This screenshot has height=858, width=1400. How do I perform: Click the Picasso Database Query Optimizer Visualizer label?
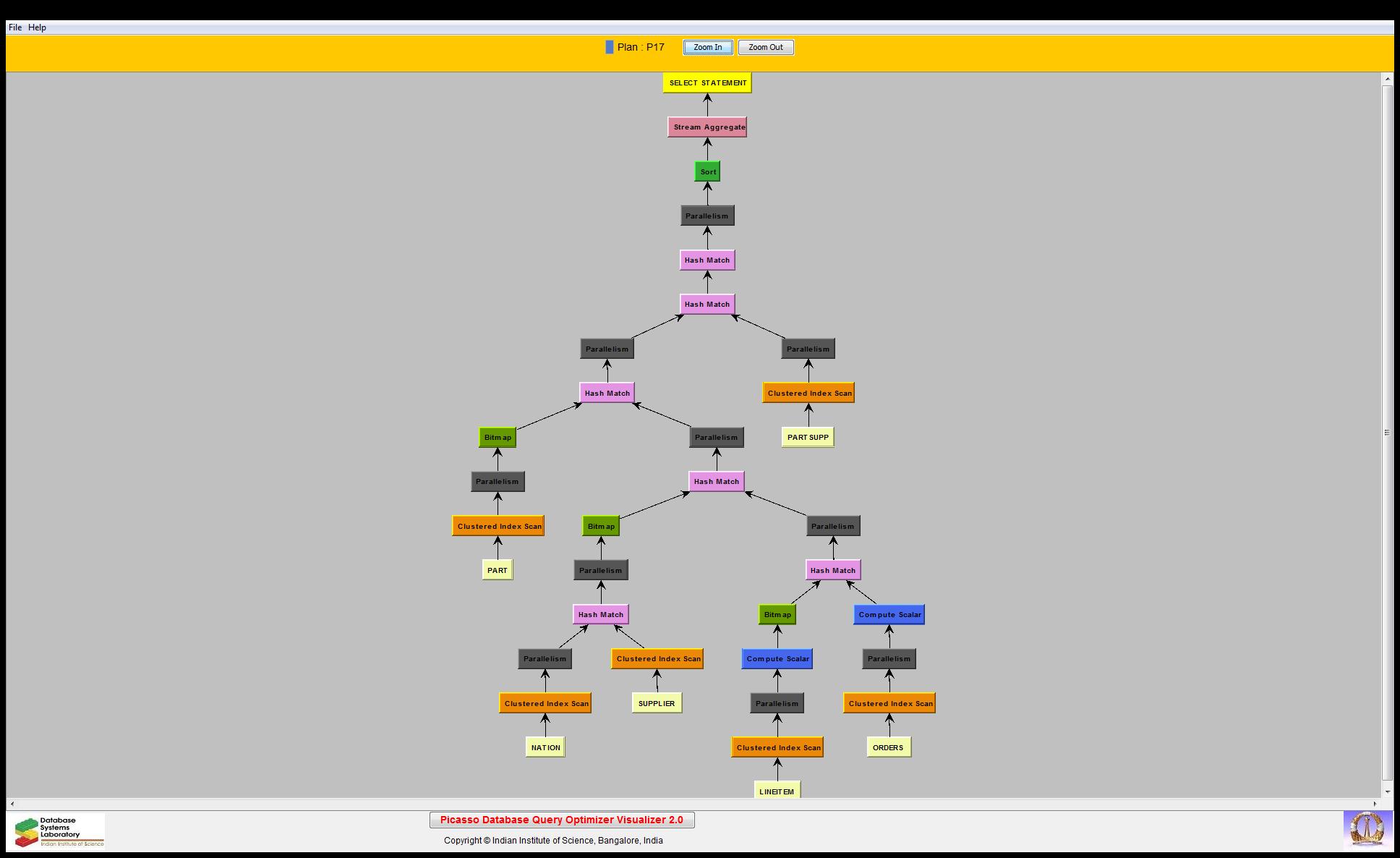point(562,820)
